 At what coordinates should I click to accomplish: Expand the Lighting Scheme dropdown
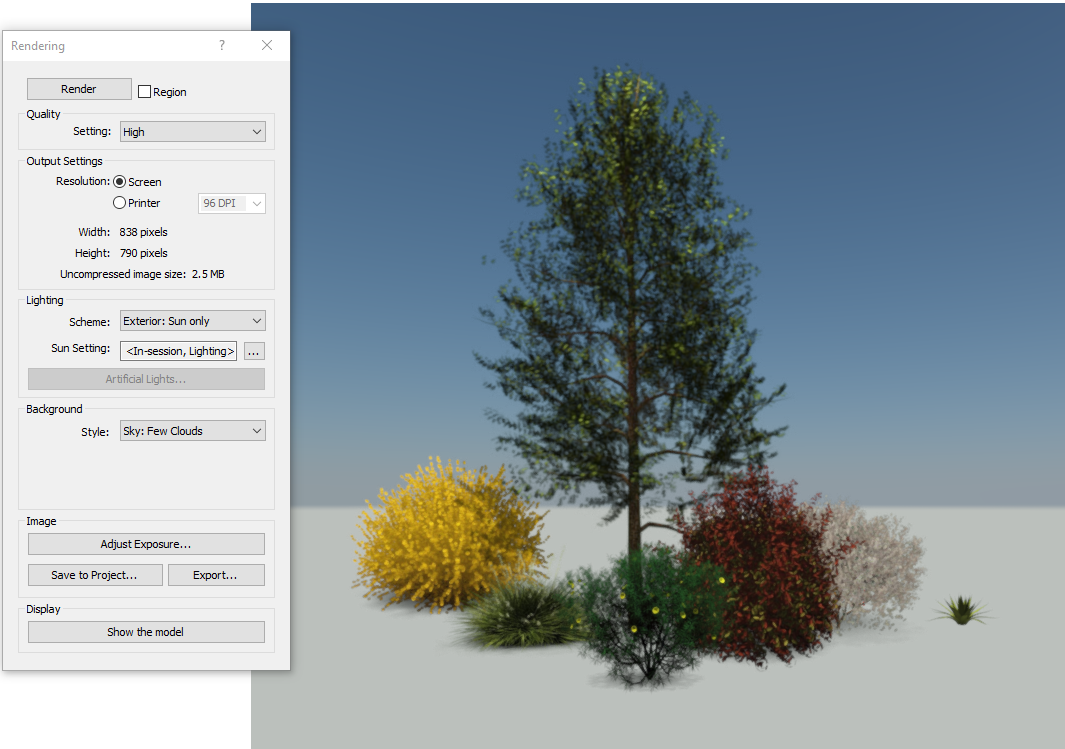193,321
